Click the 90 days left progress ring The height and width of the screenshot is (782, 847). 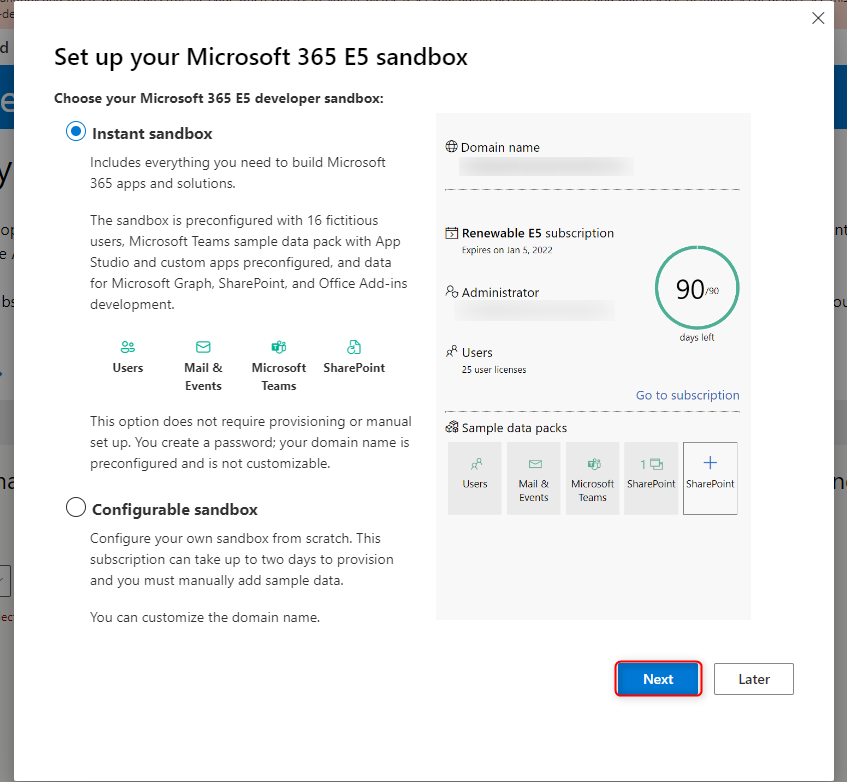pos(697,288)
